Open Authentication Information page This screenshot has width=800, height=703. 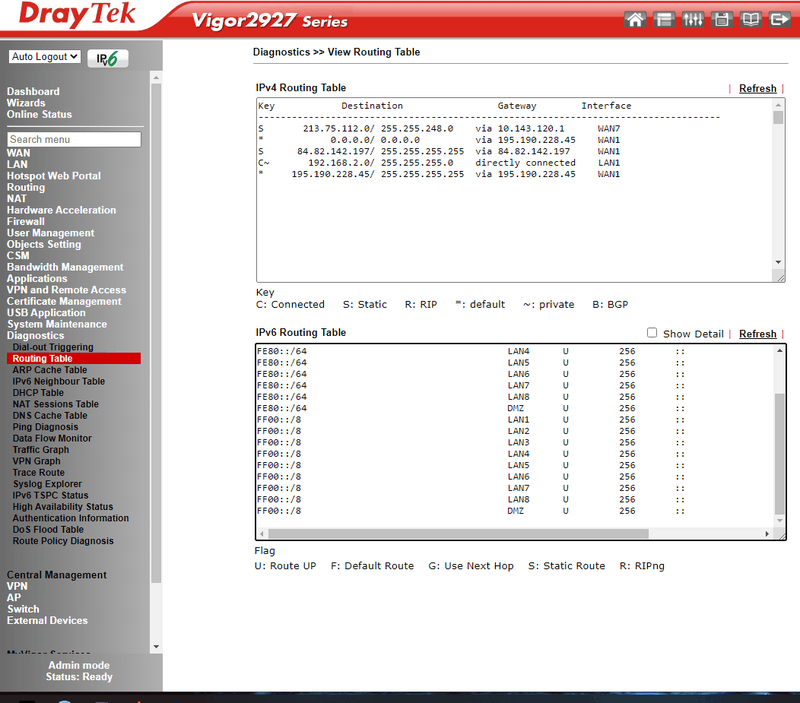coord(70,518)
